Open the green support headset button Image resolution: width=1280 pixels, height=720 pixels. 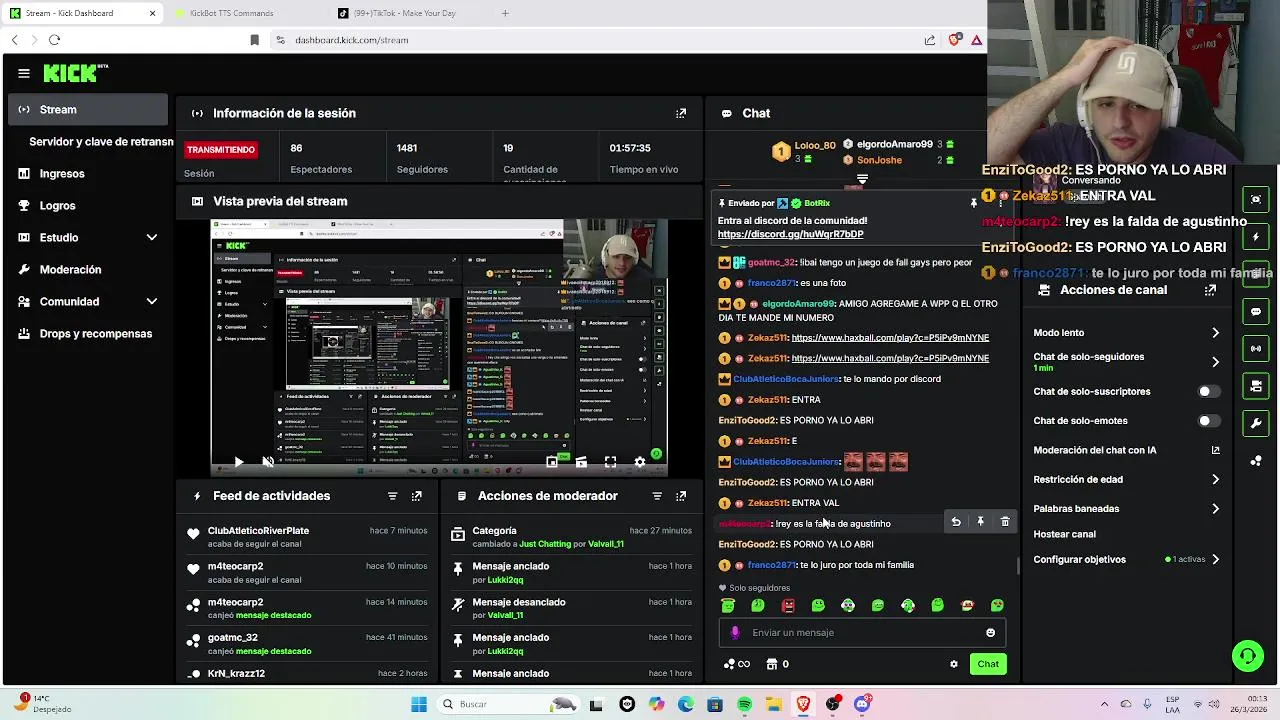[x=1247, y=656]
